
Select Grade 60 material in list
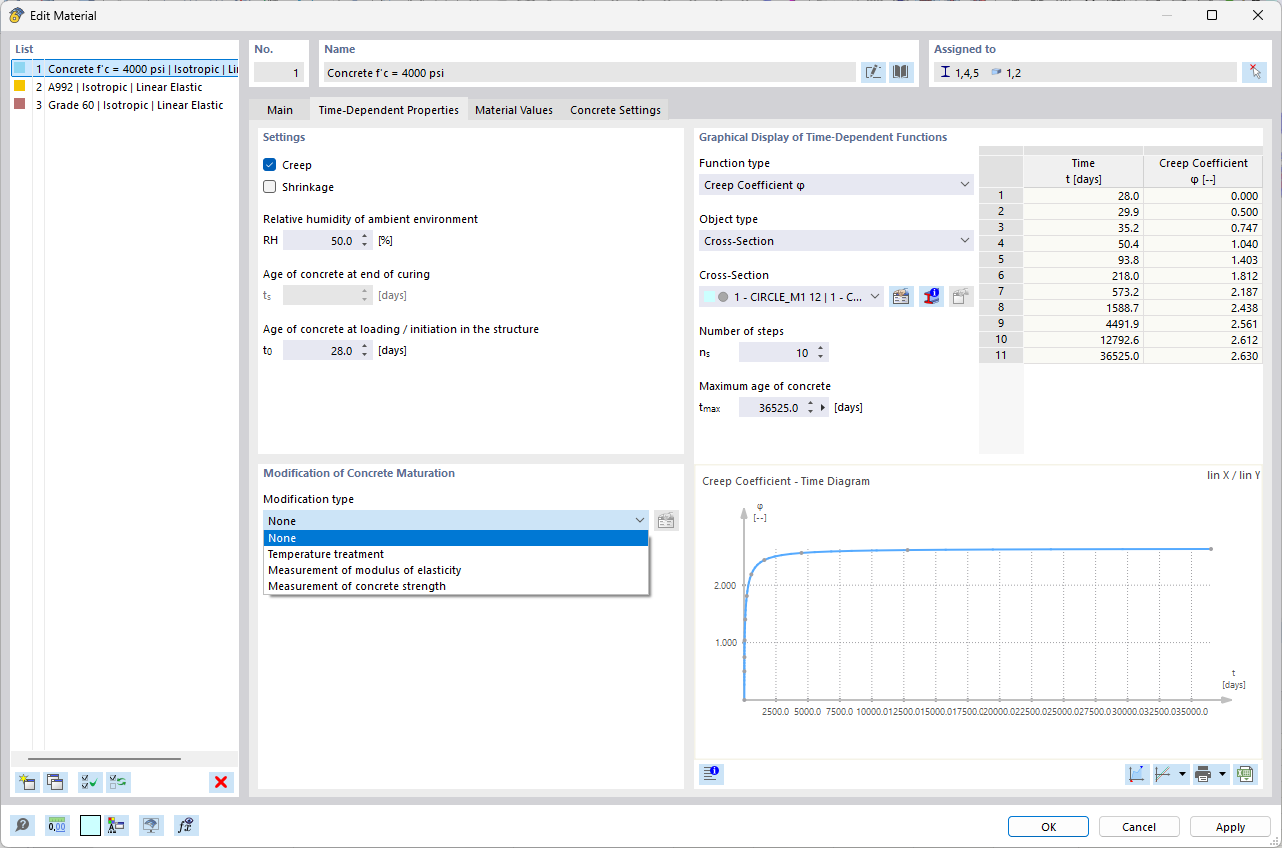pyautogui.click(x=125, y=105)
